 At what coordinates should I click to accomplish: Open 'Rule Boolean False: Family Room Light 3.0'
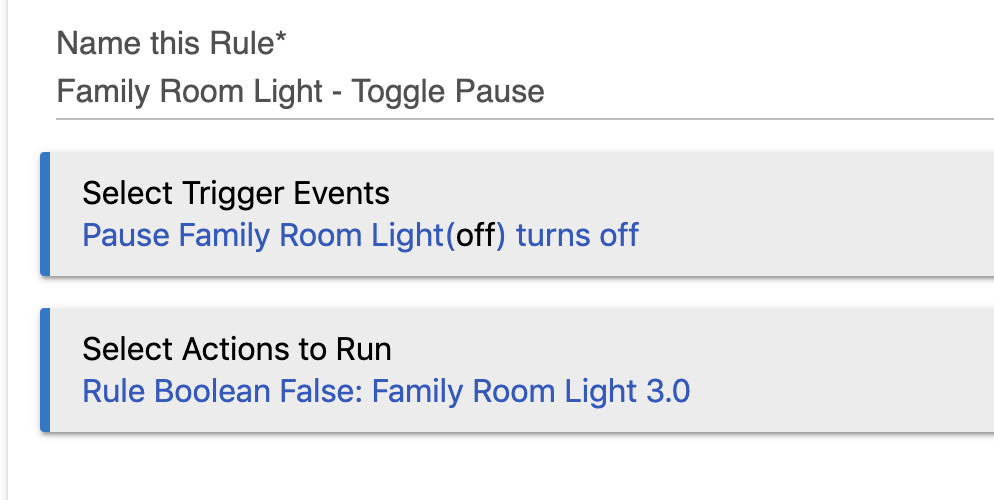coord(386,391)
